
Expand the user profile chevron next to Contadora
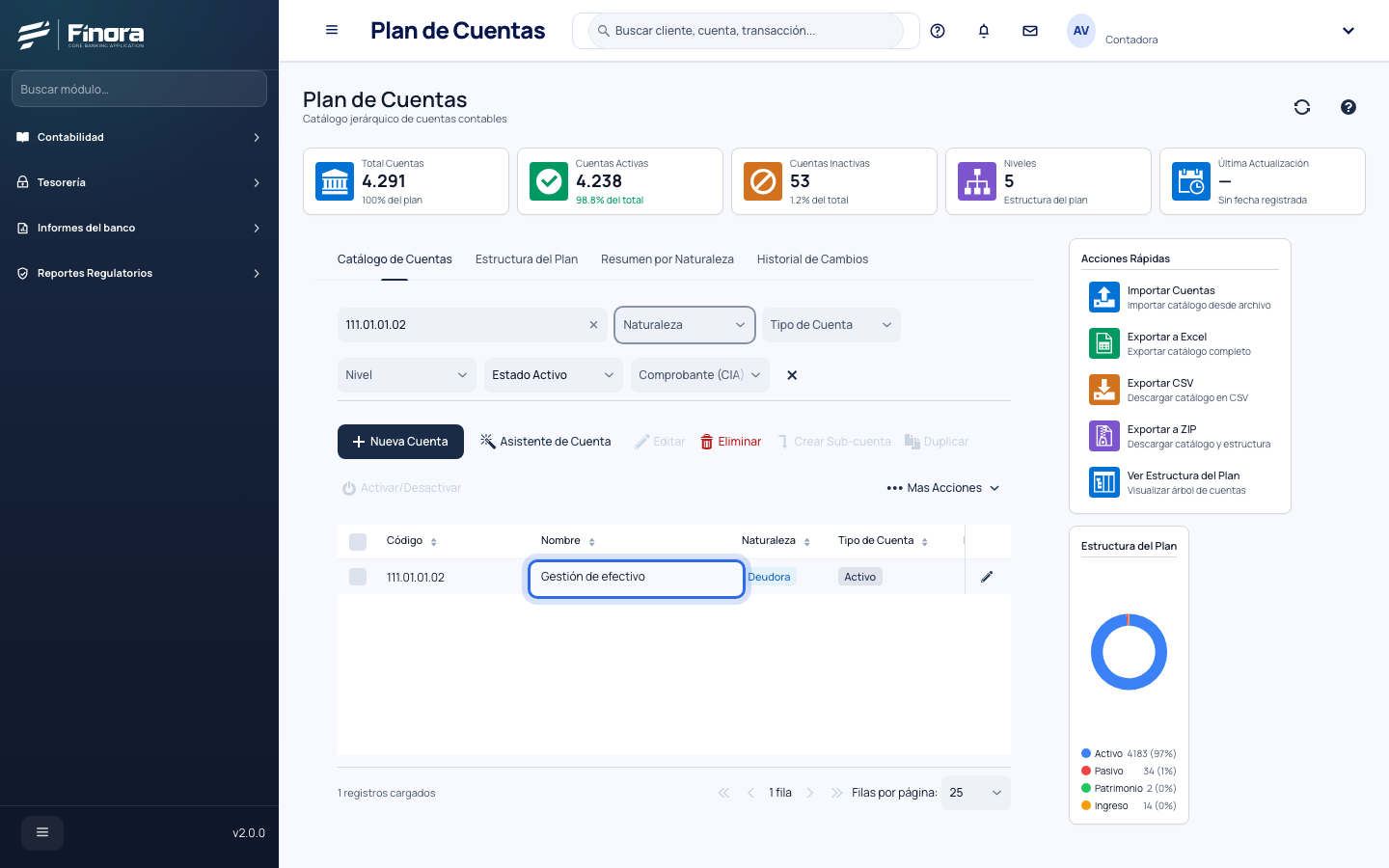pos(1348,31)
